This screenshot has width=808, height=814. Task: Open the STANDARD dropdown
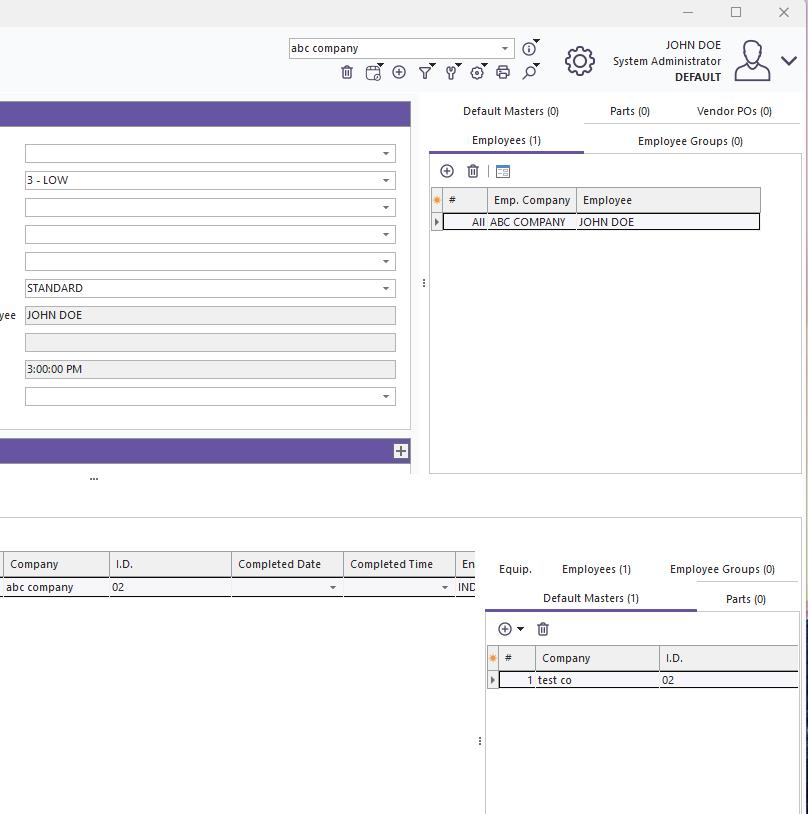tap(385, 289)
